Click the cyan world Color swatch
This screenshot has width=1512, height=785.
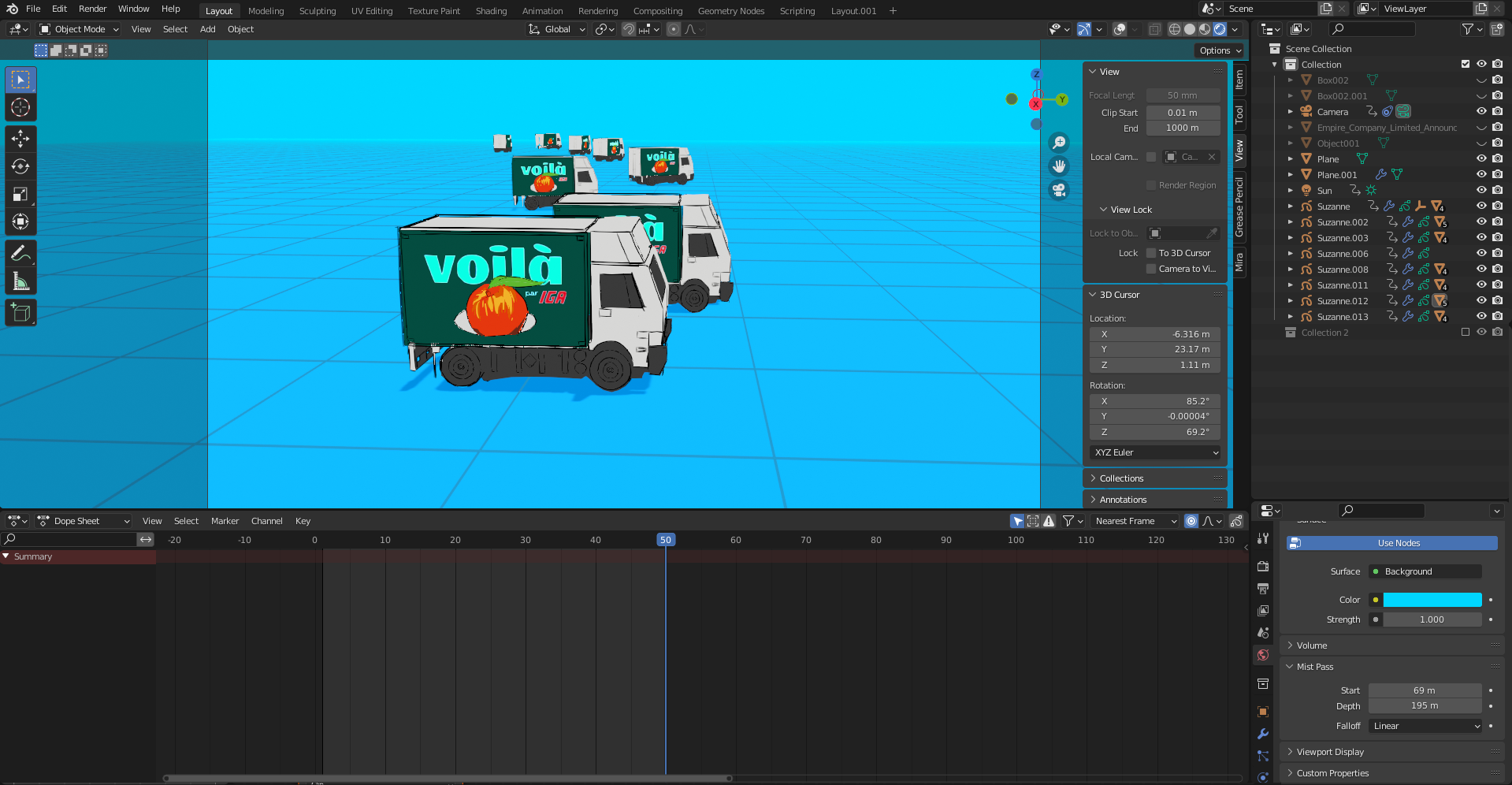pyautogui.click(x=1432, y=600)
